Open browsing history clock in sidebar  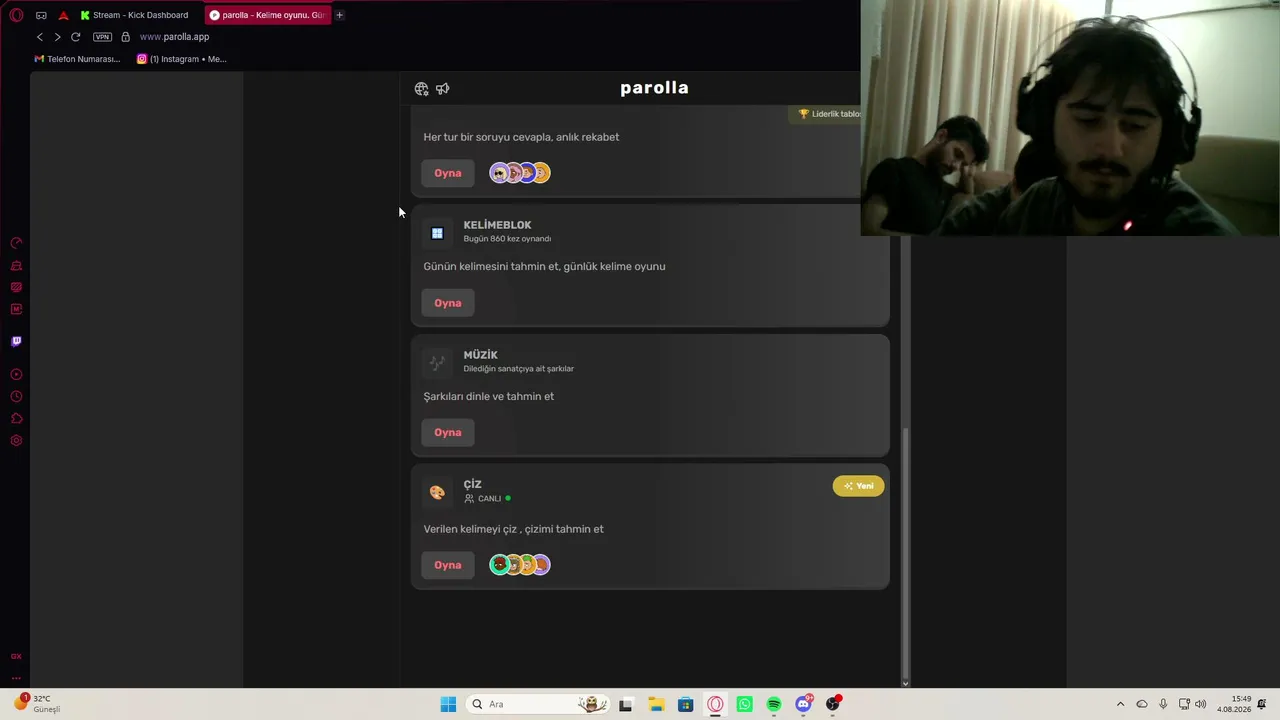(16, 397)
